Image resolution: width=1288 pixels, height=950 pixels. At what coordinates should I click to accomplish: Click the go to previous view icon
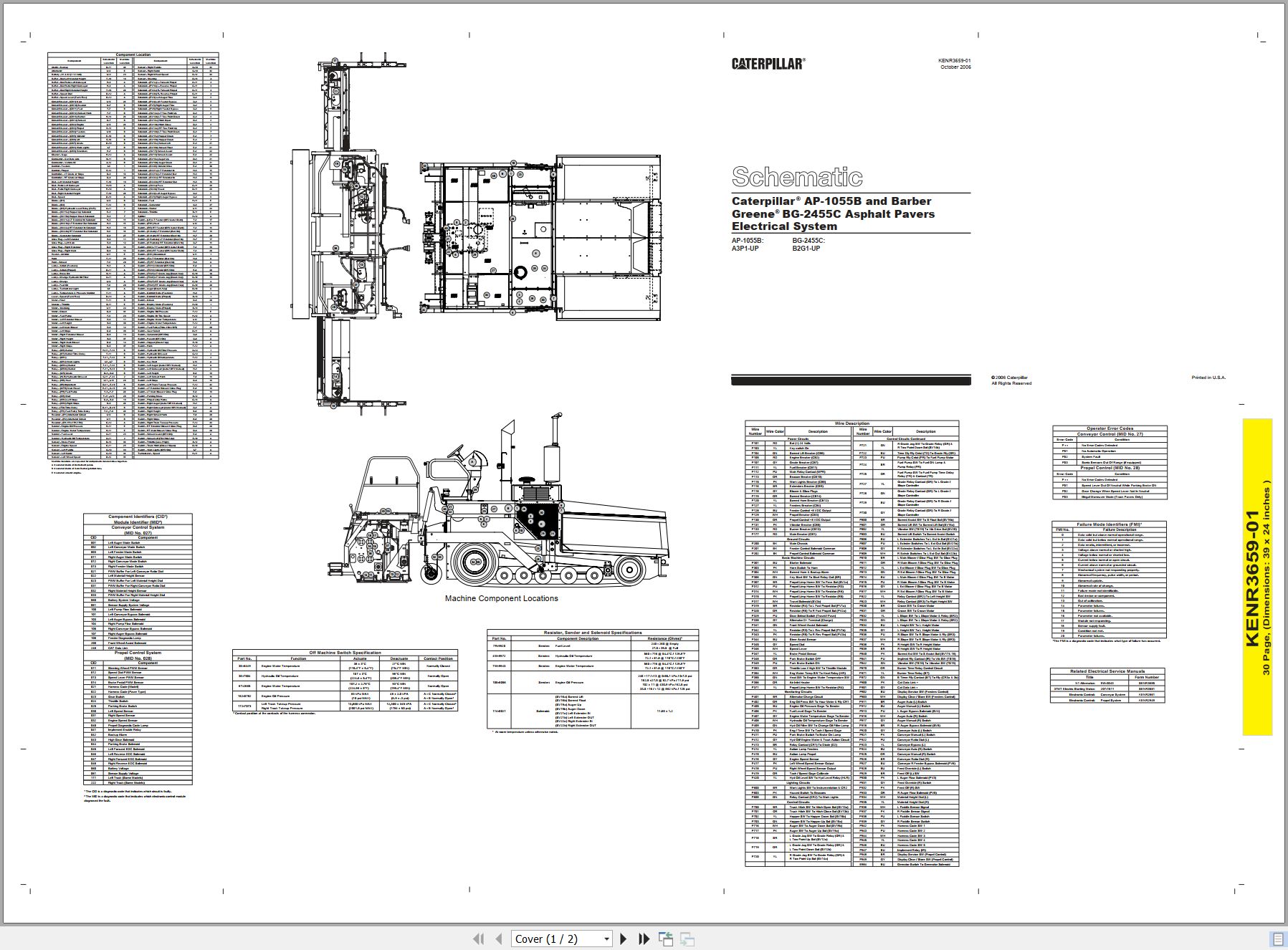[x=665, y=939]
